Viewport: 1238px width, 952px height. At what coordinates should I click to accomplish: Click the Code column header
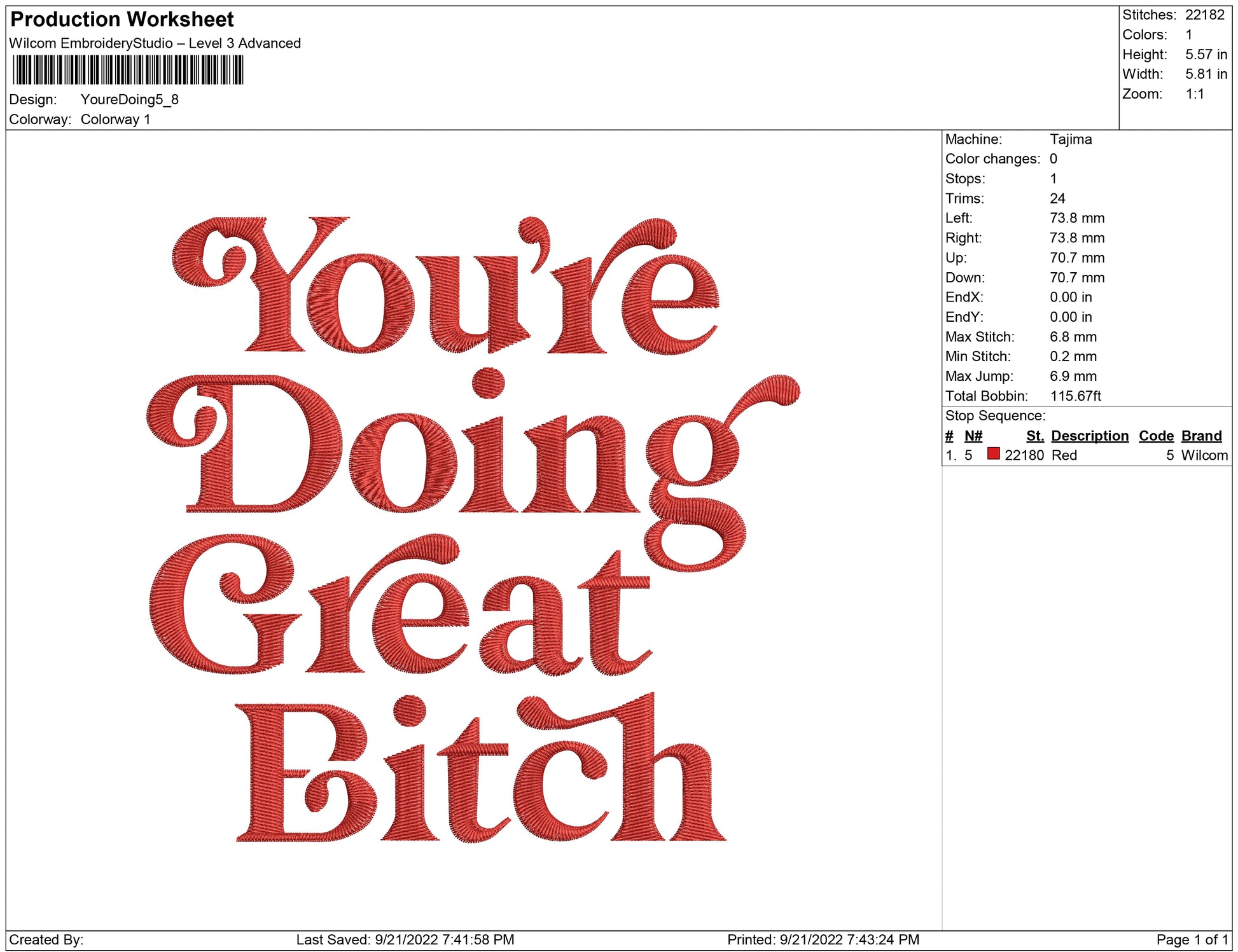[1155, 436]
